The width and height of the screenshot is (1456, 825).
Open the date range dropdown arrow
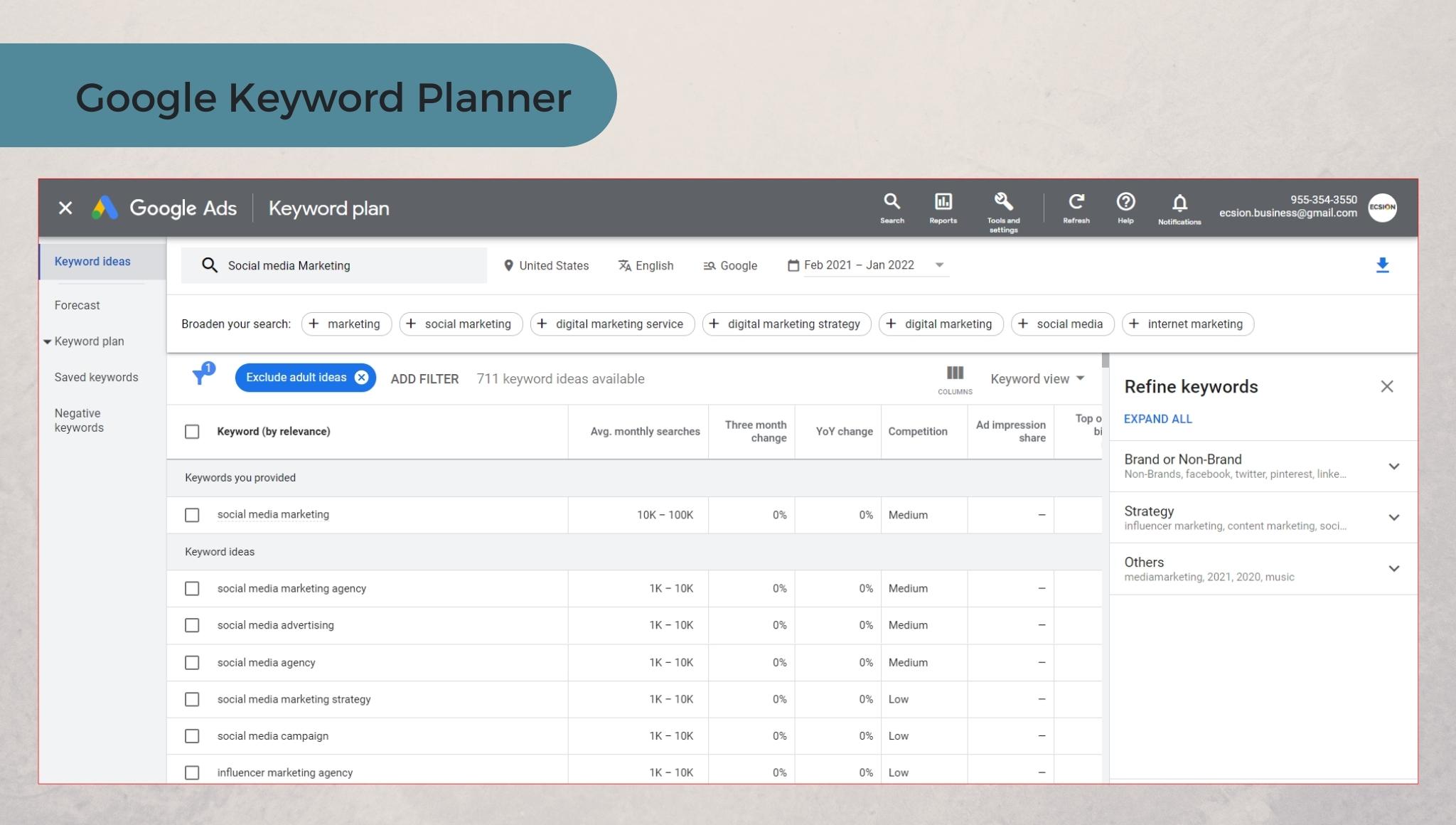(x=939, y=265)
